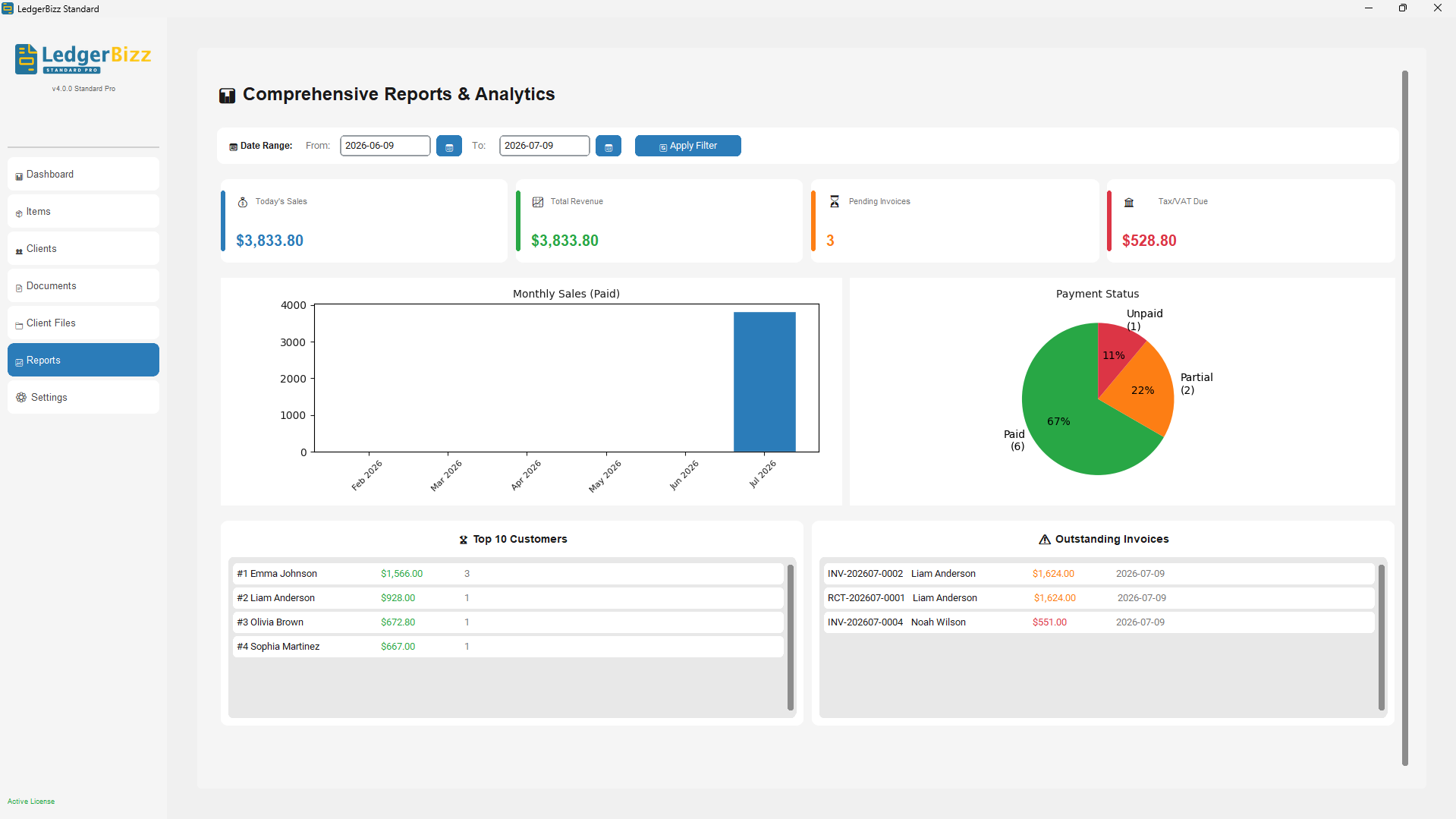Click the Pending Invoices count 3

coord(830,241)
